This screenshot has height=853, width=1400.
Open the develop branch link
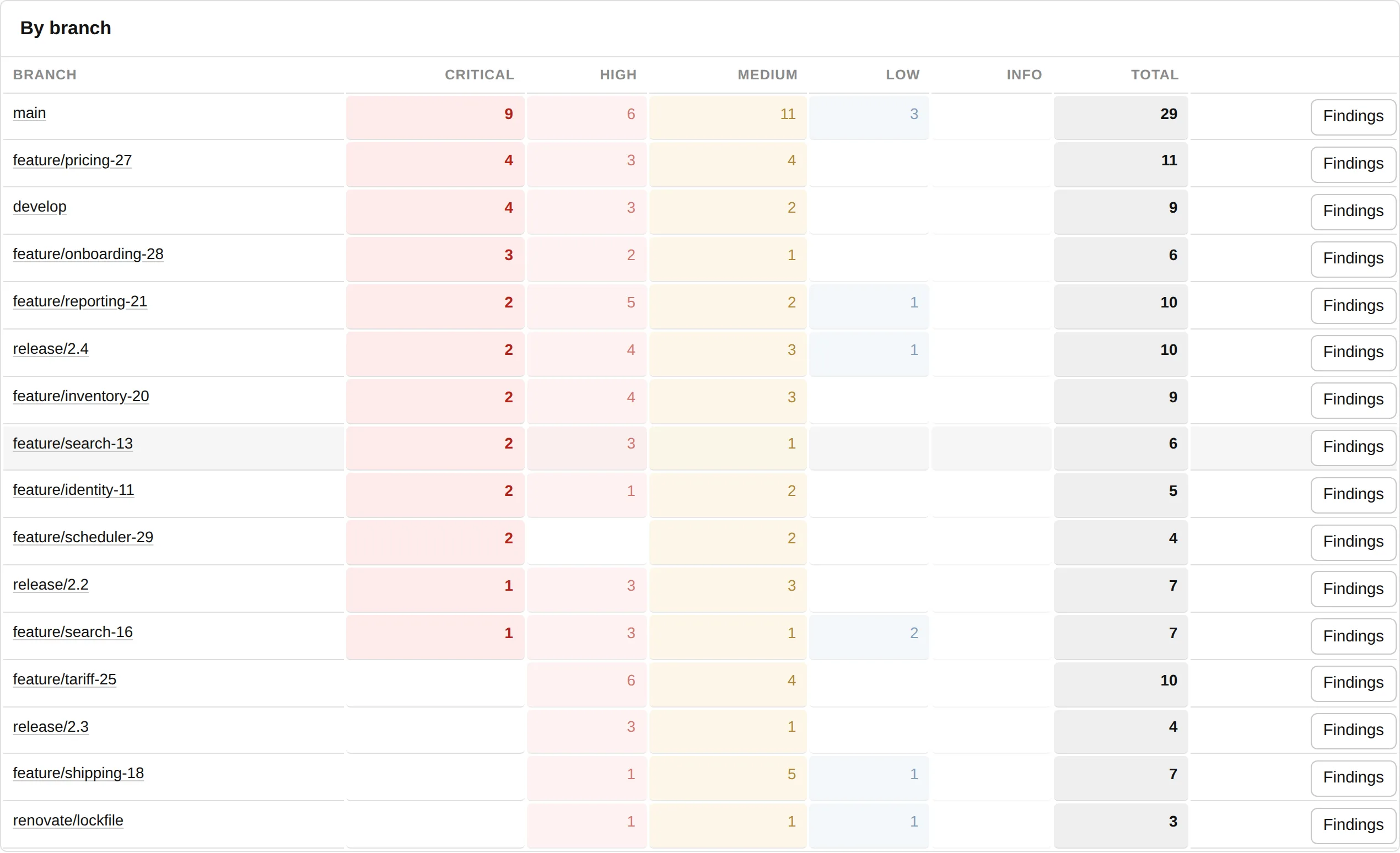40,207
